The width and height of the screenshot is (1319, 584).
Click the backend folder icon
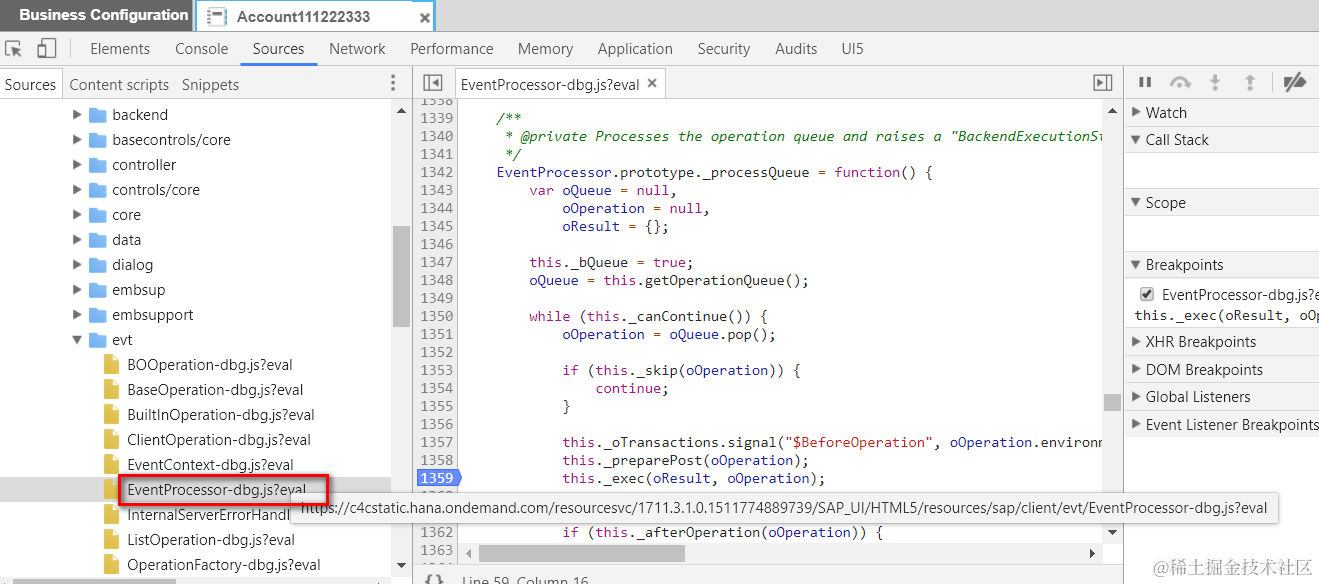[x=97, y=114]
